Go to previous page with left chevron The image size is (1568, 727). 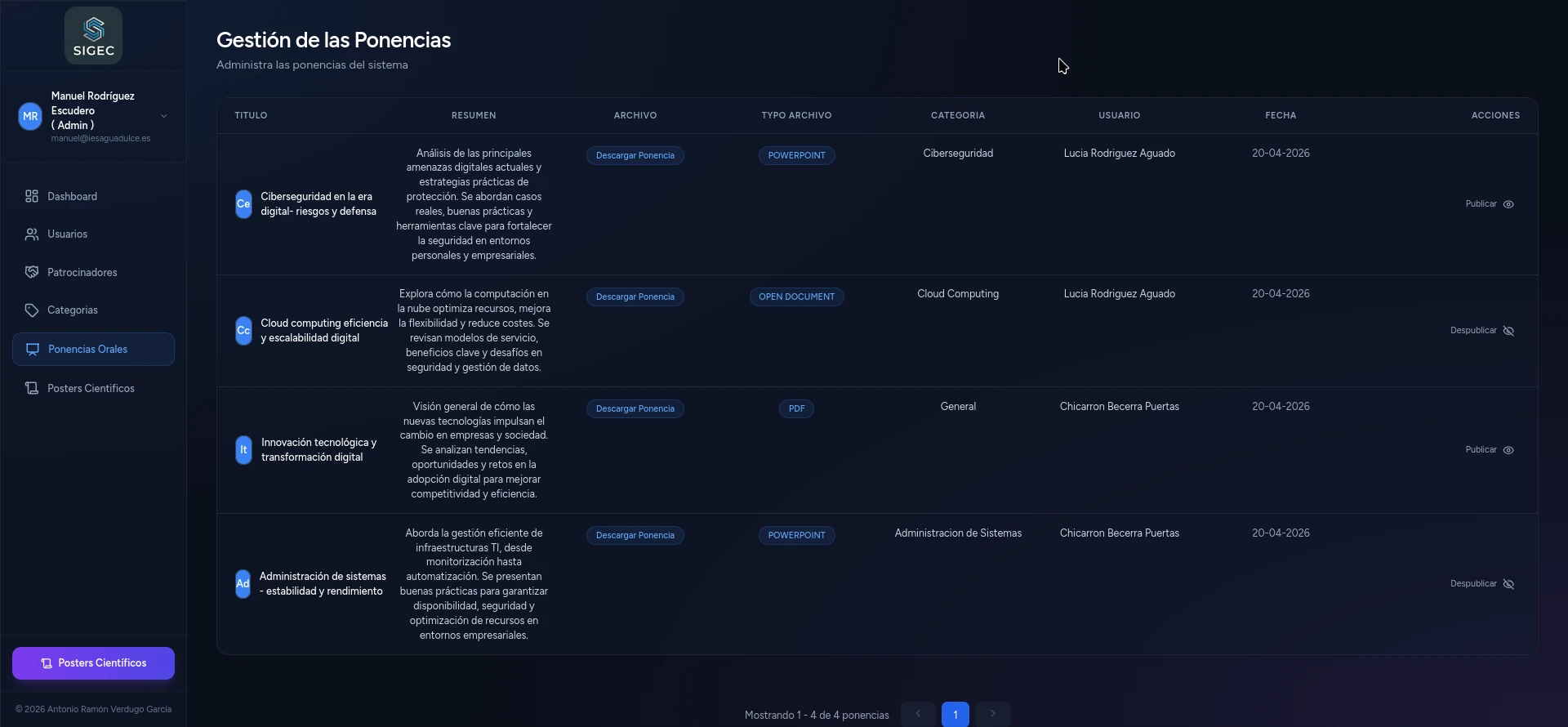click(918, 714)
